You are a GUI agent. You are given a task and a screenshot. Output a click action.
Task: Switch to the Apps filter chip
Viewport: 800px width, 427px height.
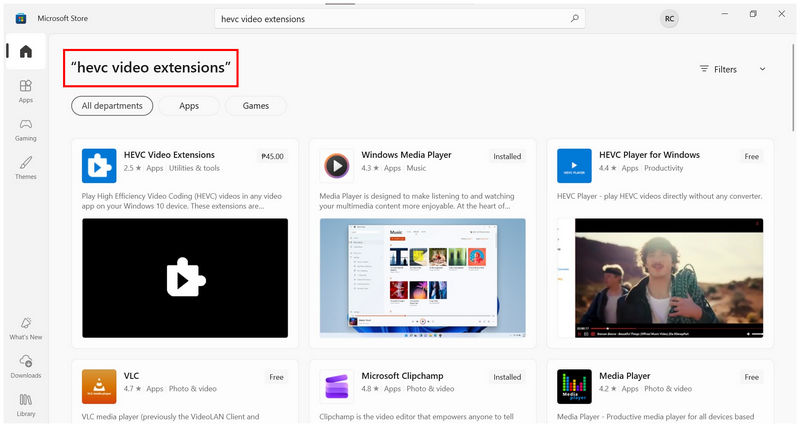(189, 106)
